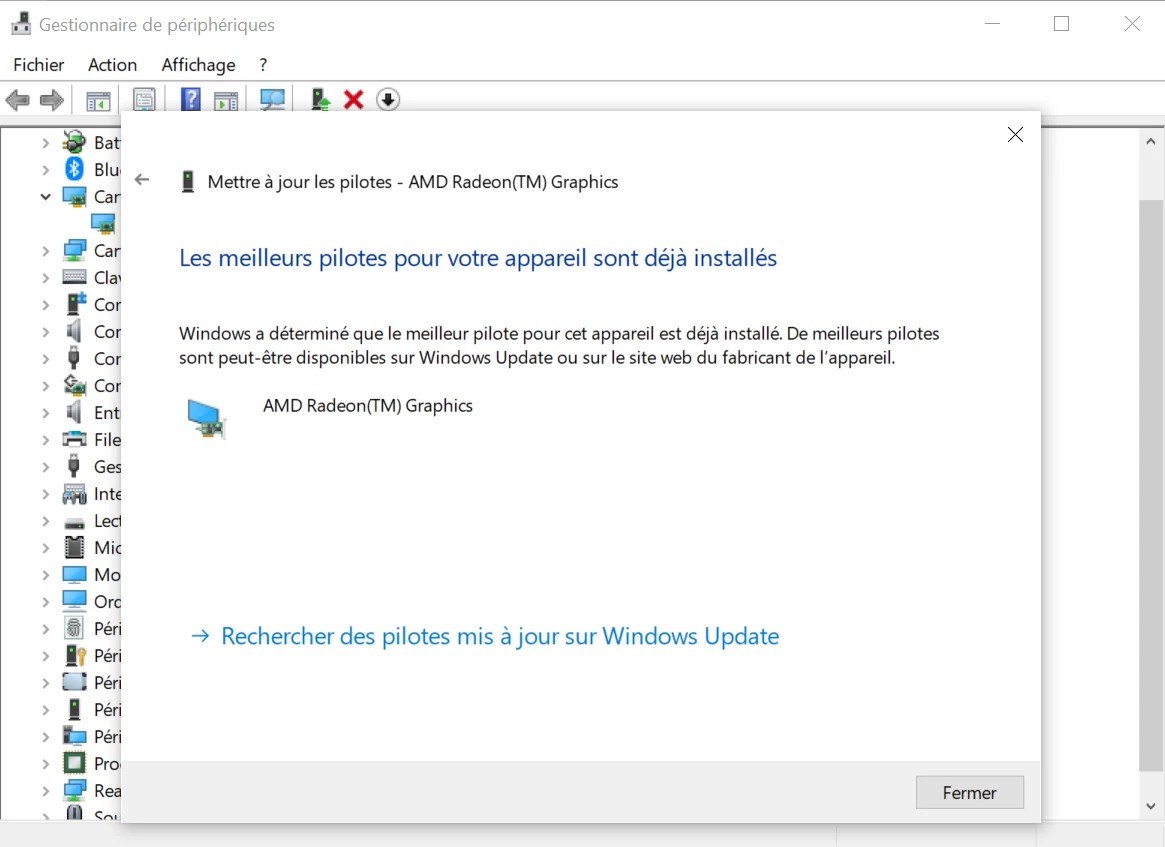Screen dimensions: 1165x847
Task: Click the Fermer button
Action: tap(970, 793)
